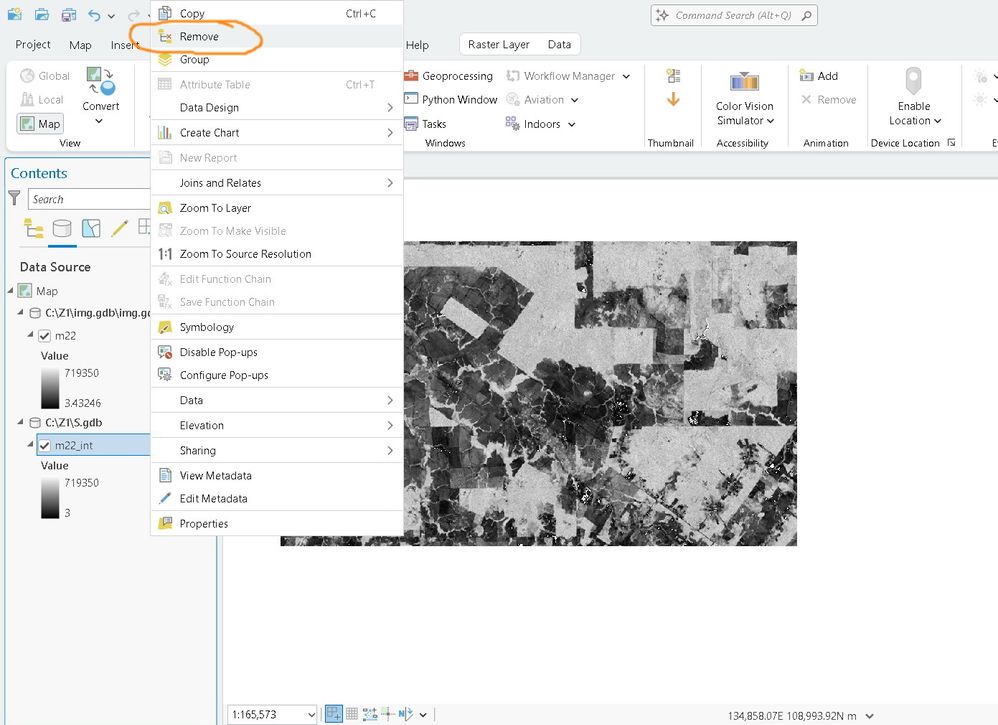Open the Map ribbon tab
Image resolution: width=998 pixels, height=725 pixels.
tap(80, 45)
